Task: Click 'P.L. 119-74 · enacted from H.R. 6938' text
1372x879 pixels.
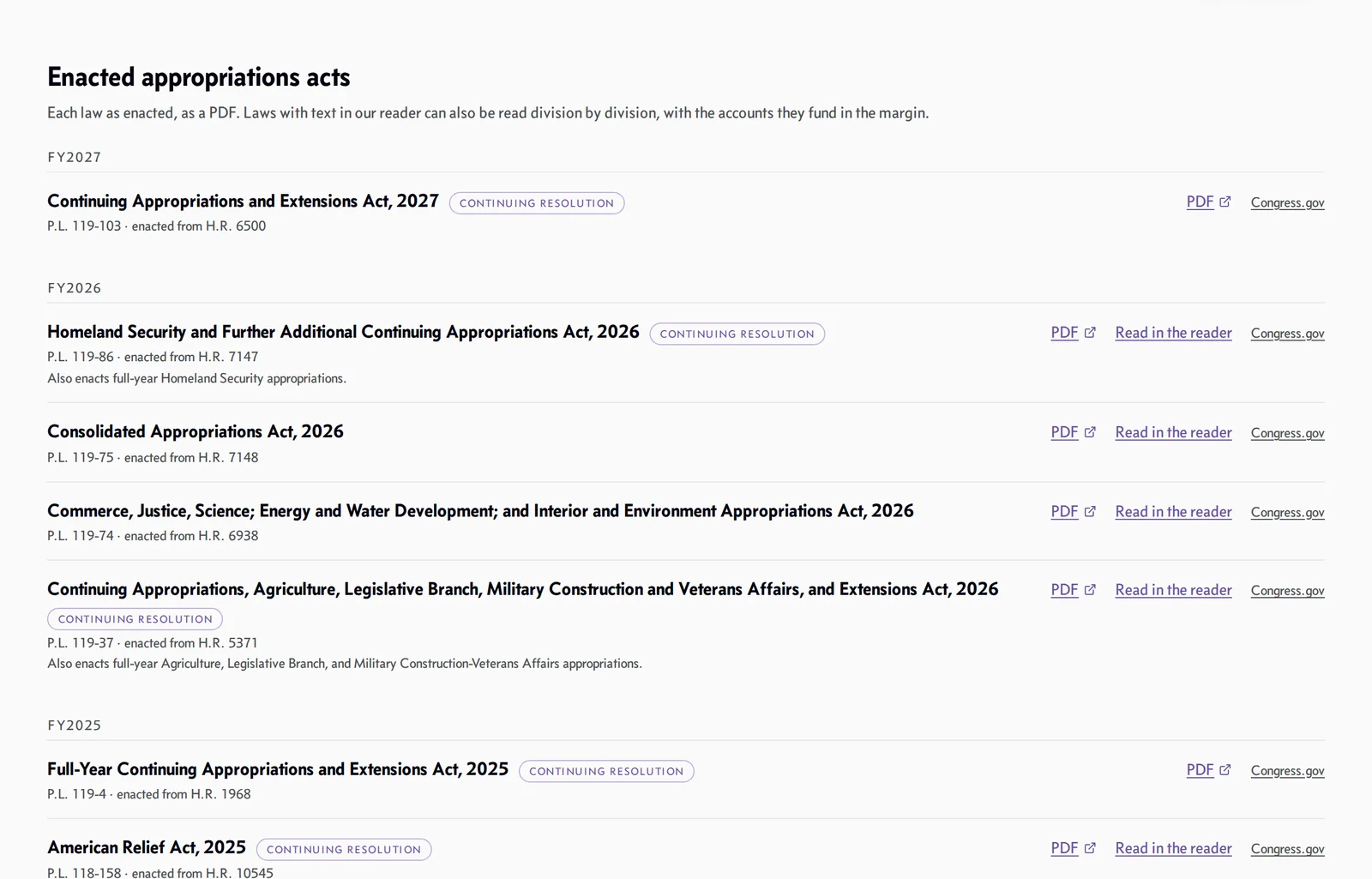Action: pos(153,536)
